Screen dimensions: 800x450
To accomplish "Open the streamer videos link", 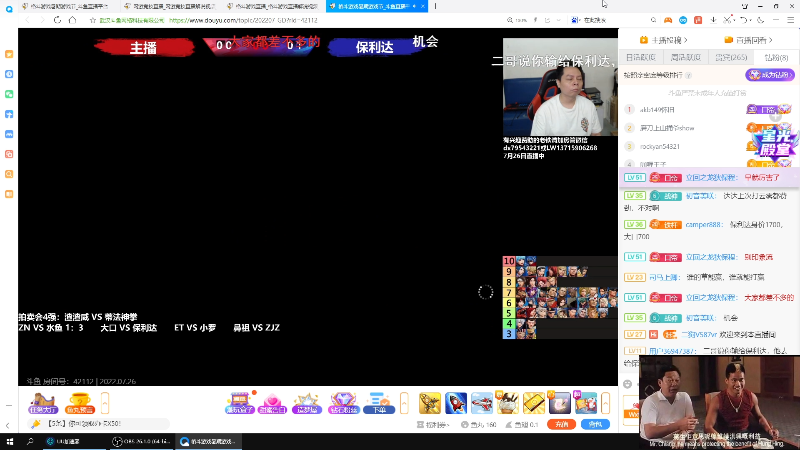I will (663, 40).
